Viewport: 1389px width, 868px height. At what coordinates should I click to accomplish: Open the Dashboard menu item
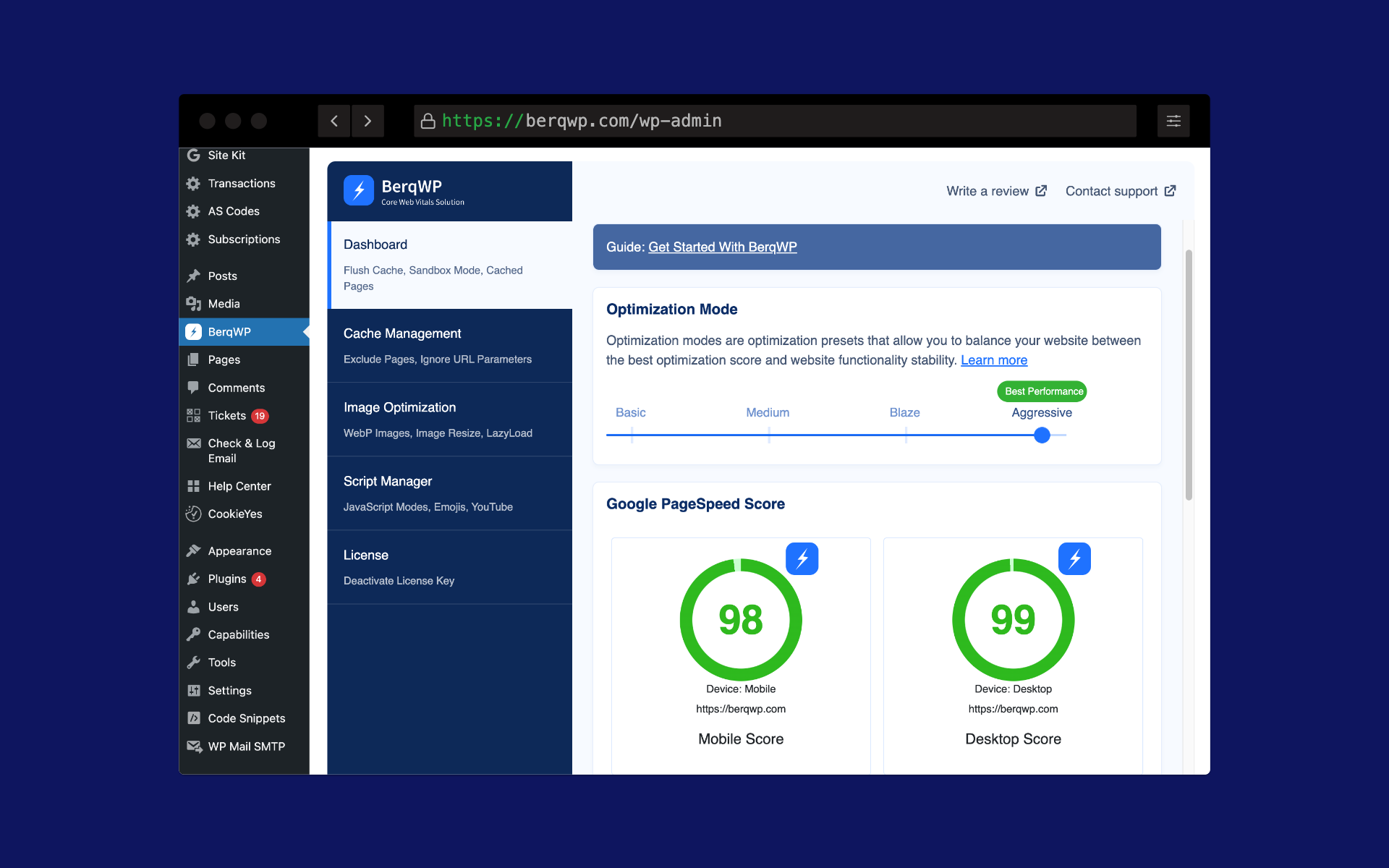coord(375,244)
